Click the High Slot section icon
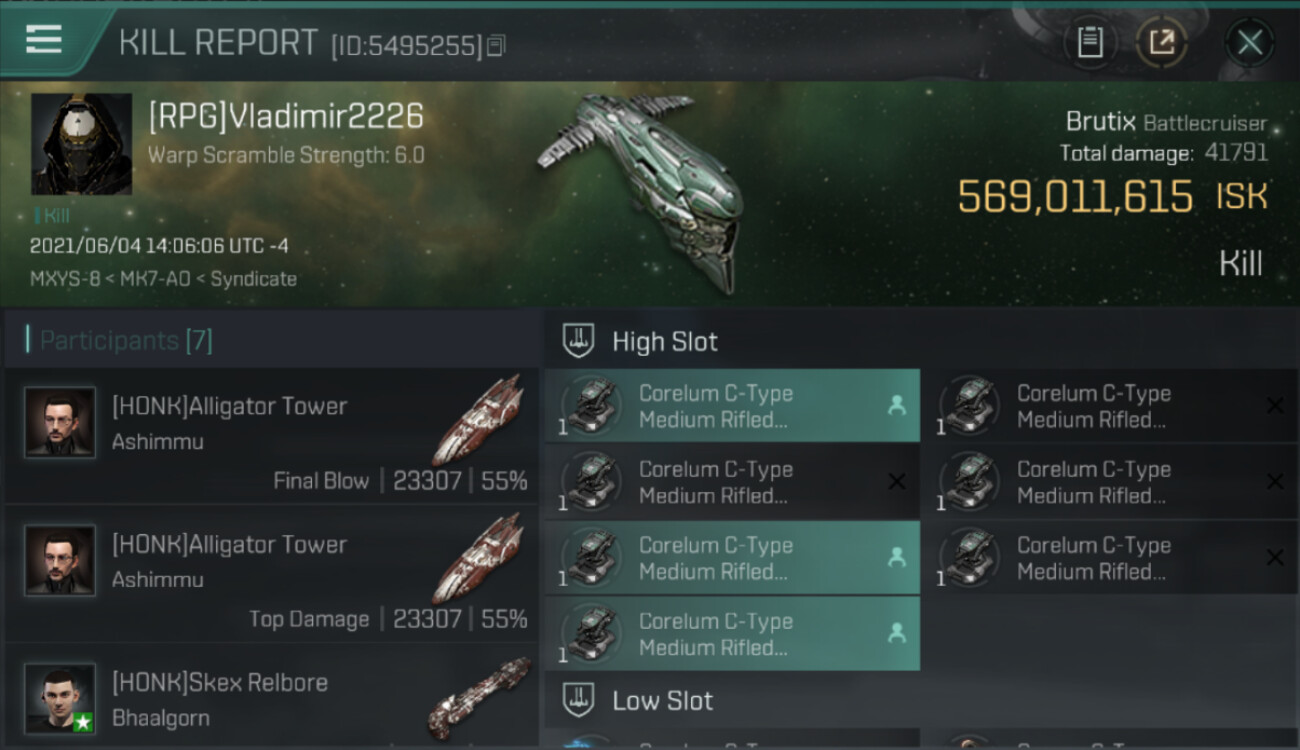Viewport: 1300px width, 750px height. 578,341
